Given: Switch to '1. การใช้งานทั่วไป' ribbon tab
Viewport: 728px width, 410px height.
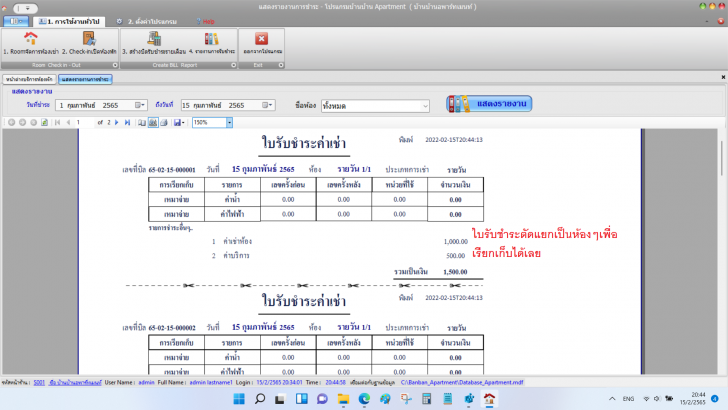Looking at the screenshot, I should click(x=69, y=21).
